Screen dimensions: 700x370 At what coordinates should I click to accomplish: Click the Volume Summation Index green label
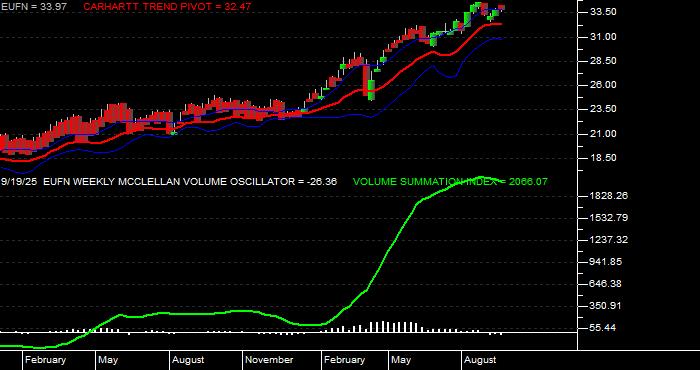click(x=450, y=182)
